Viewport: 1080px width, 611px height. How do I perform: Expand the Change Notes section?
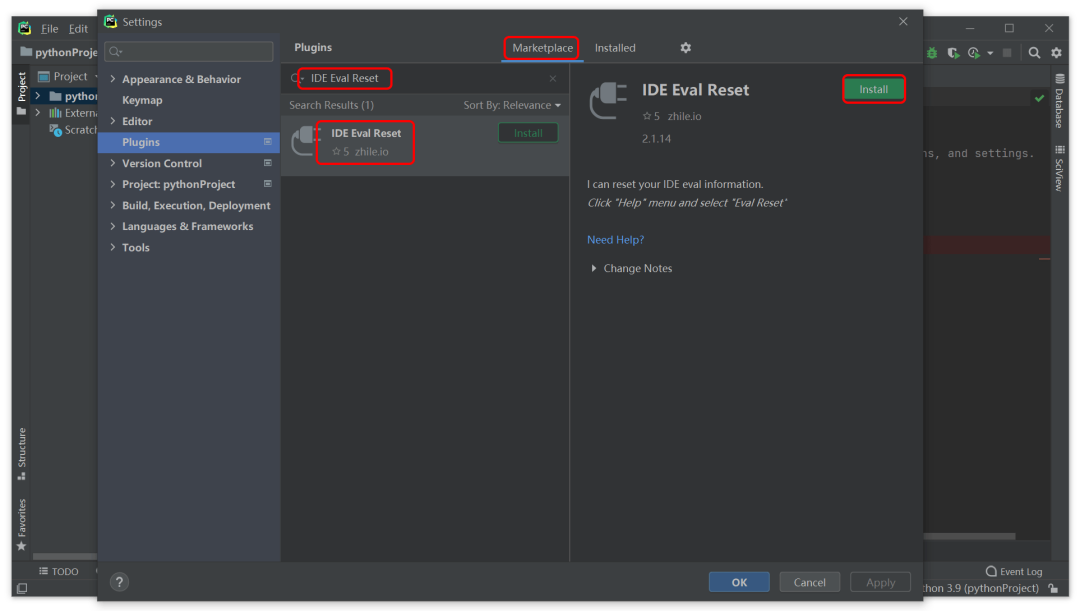tap(594, 268)
